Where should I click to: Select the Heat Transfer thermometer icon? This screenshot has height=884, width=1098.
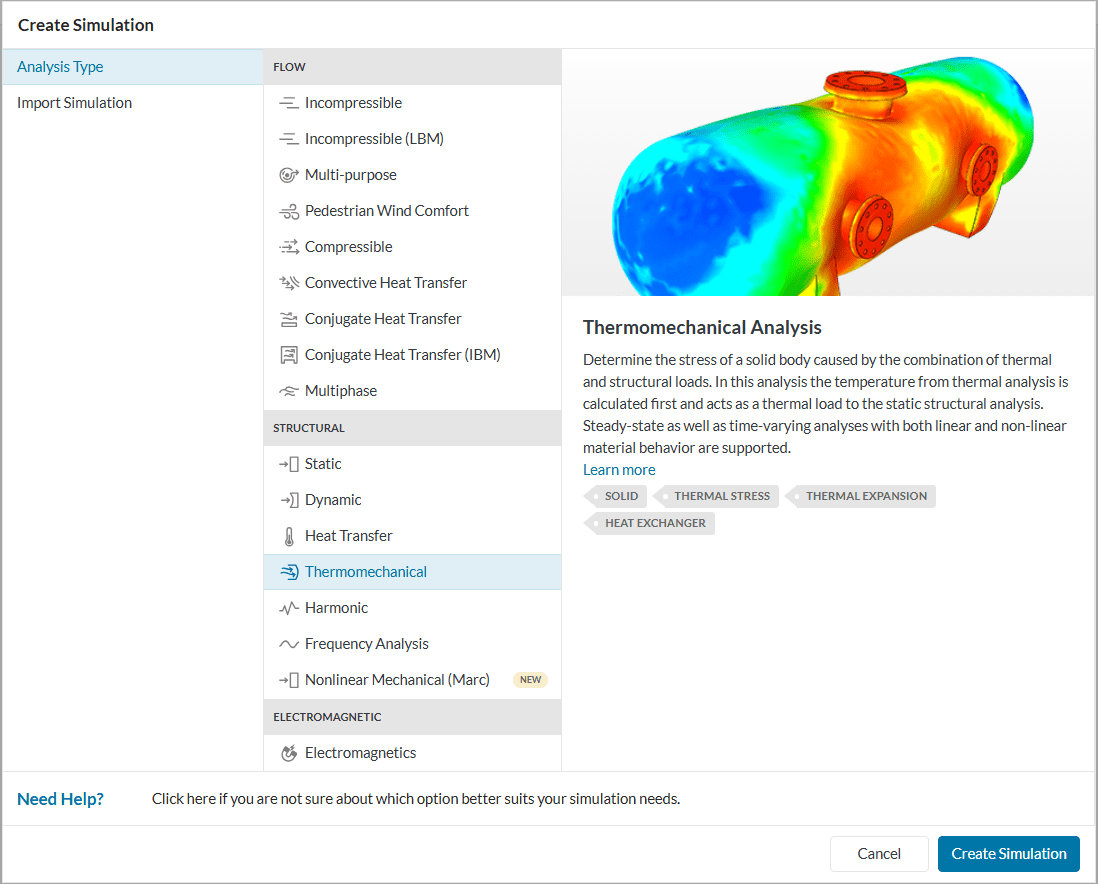(289, 536)
